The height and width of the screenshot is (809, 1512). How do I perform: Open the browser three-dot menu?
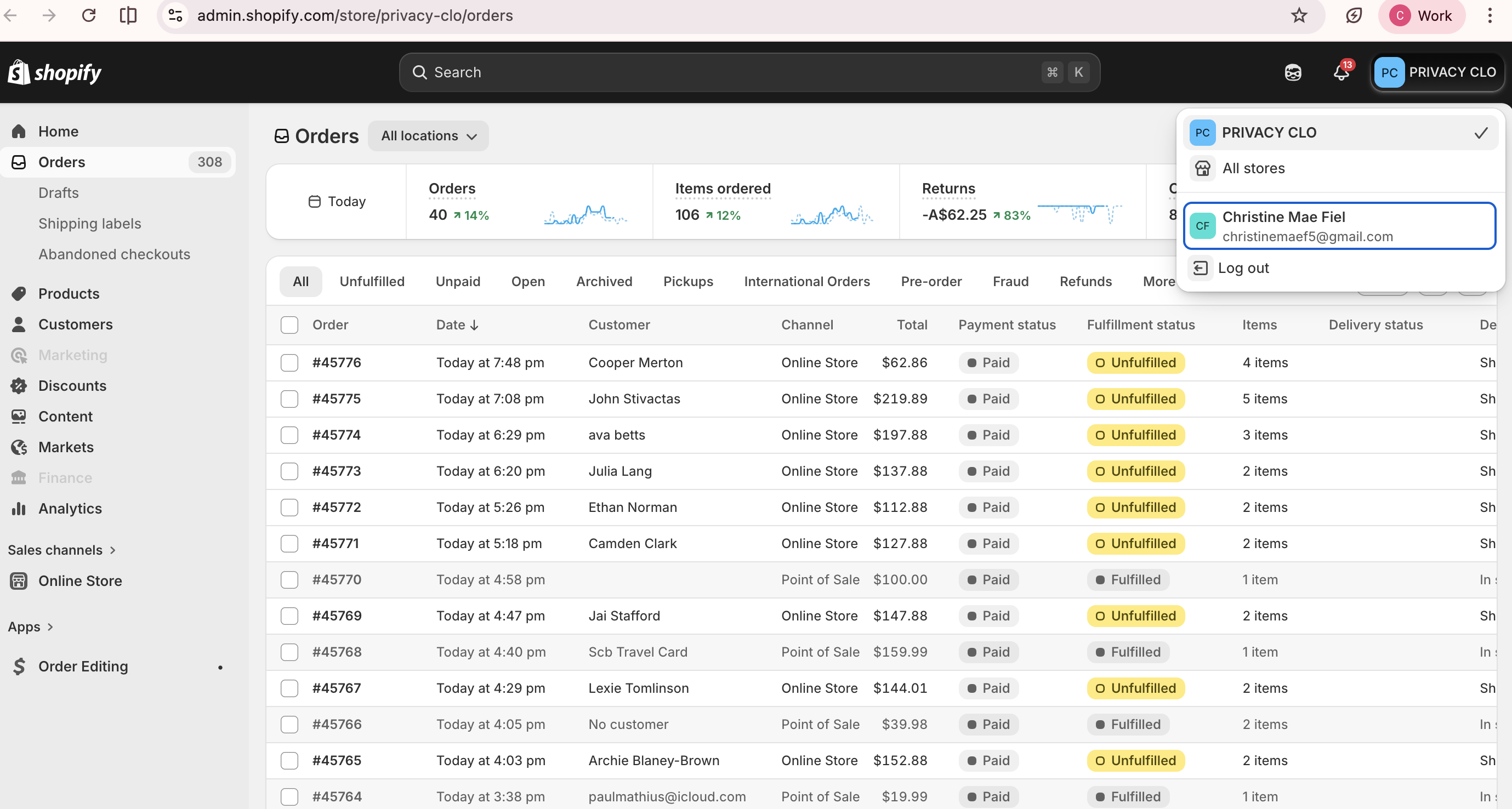1490,15
